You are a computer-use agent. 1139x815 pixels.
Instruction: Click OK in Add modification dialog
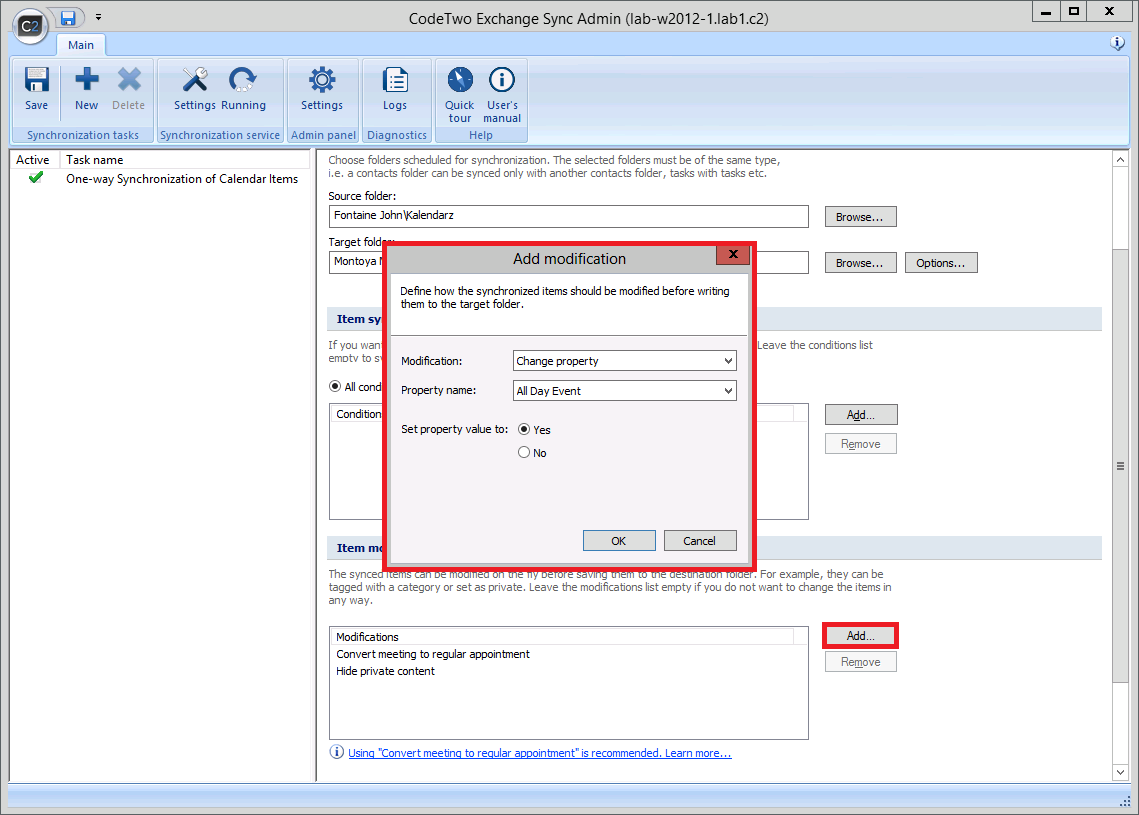619,540
